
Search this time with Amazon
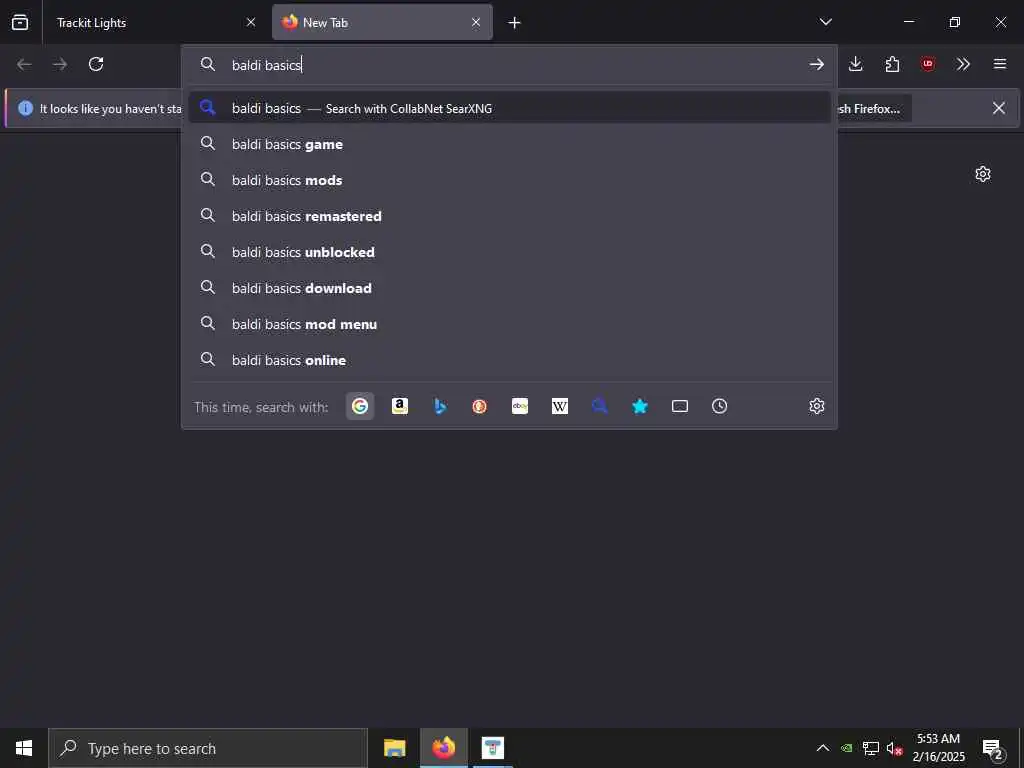(x=400, y=406)
